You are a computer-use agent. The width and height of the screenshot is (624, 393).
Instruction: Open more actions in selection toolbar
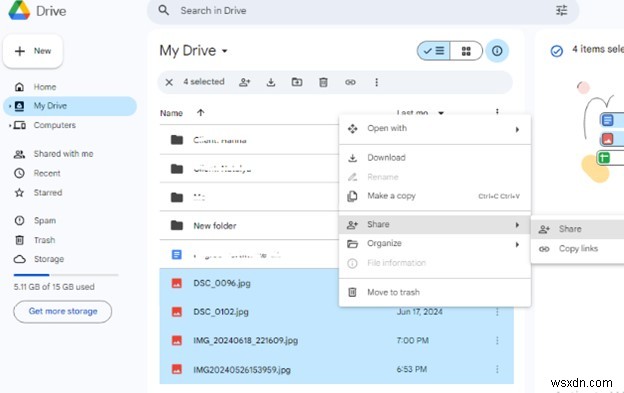[376, 82]
